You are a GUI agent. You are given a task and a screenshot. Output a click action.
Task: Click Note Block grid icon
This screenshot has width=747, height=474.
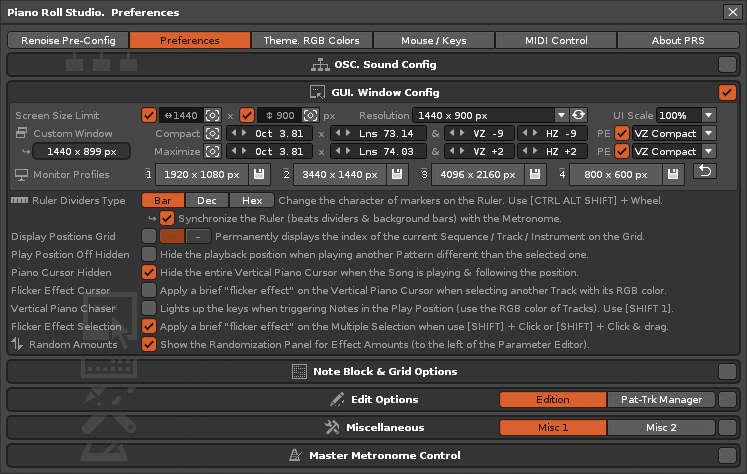point(299,372)
